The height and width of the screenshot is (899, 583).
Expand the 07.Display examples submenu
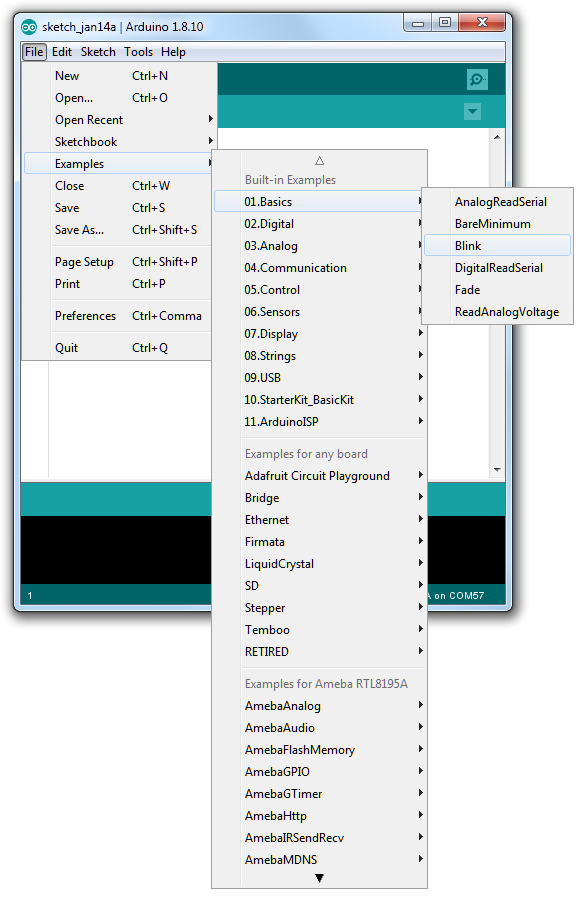click(x=319, y=334)
